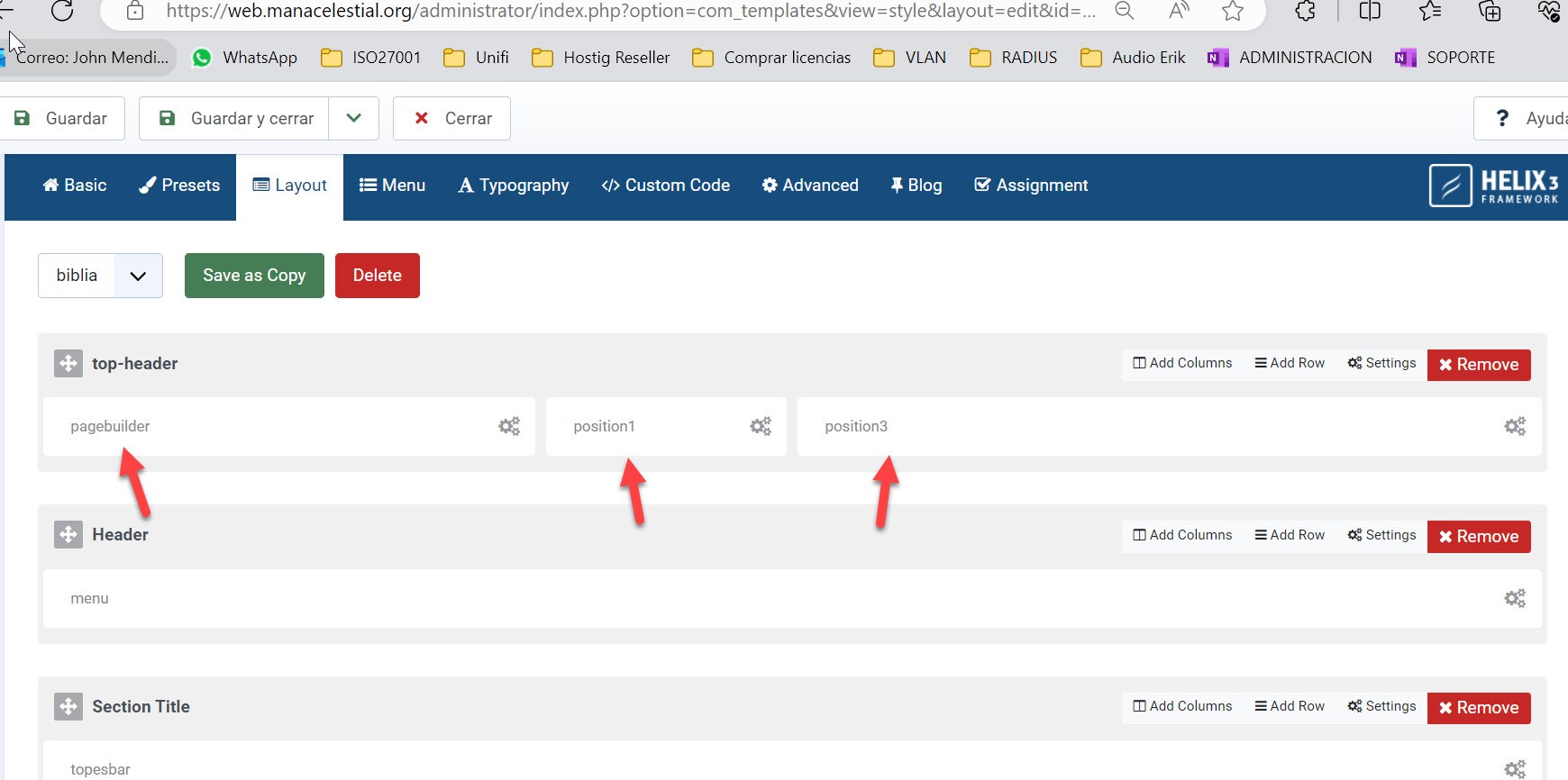Add Row after top-header row
The image size is (1568, 780).
click(1290, 363)
